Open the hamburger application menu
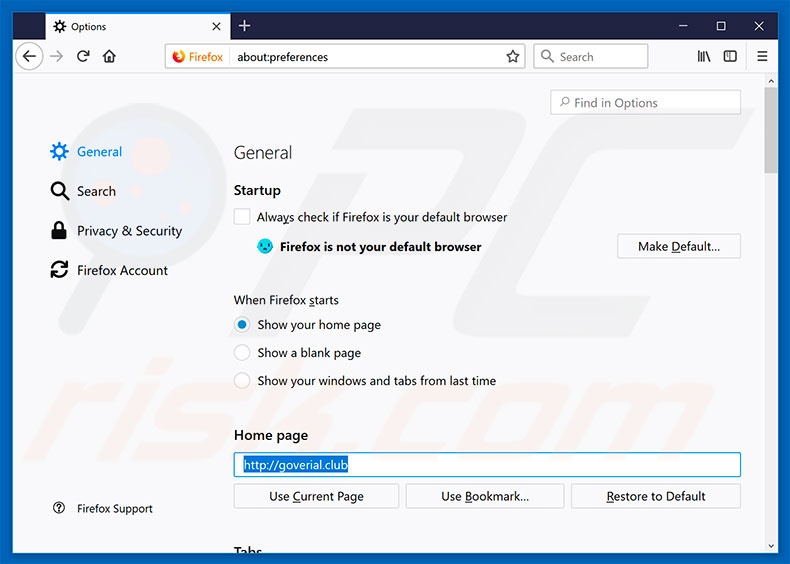 click(x=762, y=56)
